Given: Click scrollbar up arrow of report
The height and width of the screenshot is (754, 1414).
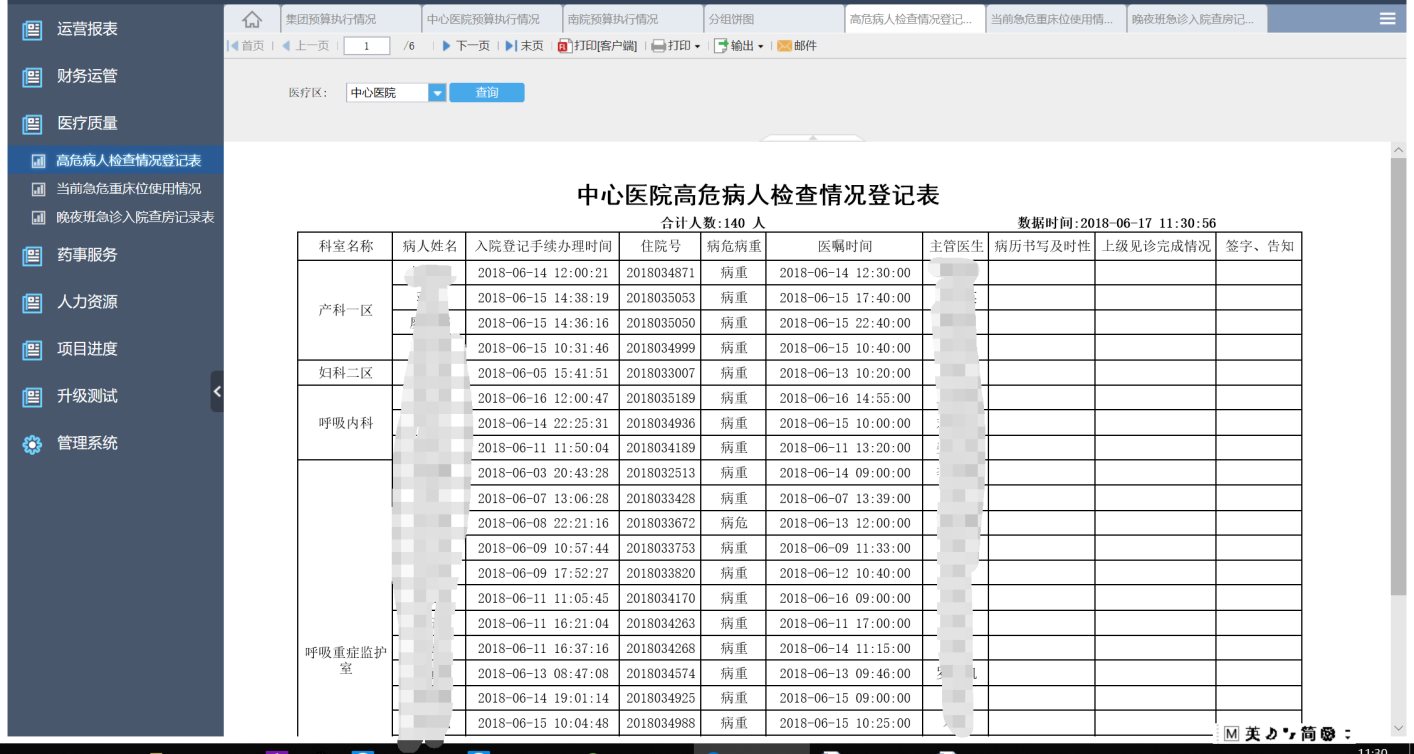Looking at the screenshot, I should [1398, 150].
